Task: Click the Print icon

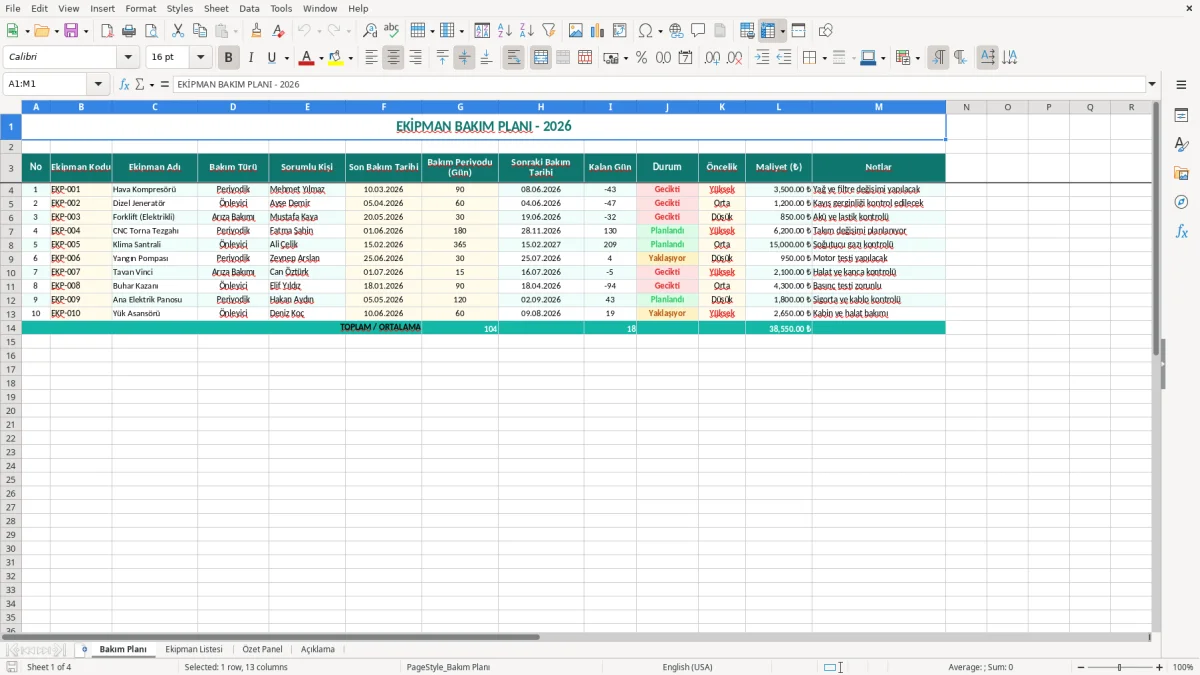Action: tap(129, 31)
